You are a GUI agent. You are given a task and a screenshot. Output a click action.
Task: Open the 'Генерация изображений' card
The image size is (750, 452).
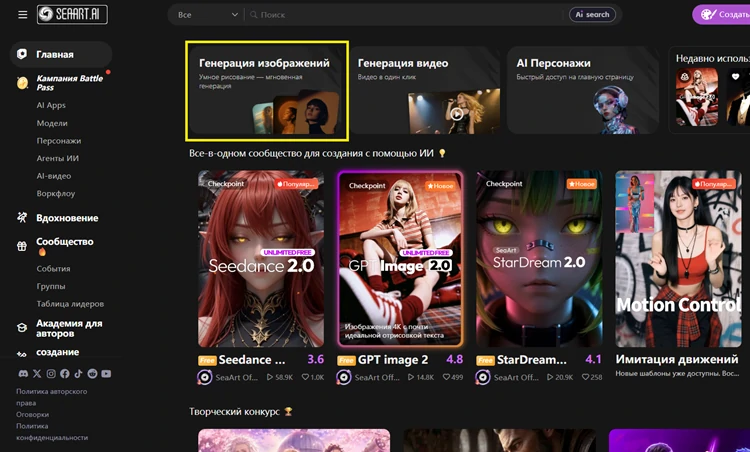(x=267, y=91)
